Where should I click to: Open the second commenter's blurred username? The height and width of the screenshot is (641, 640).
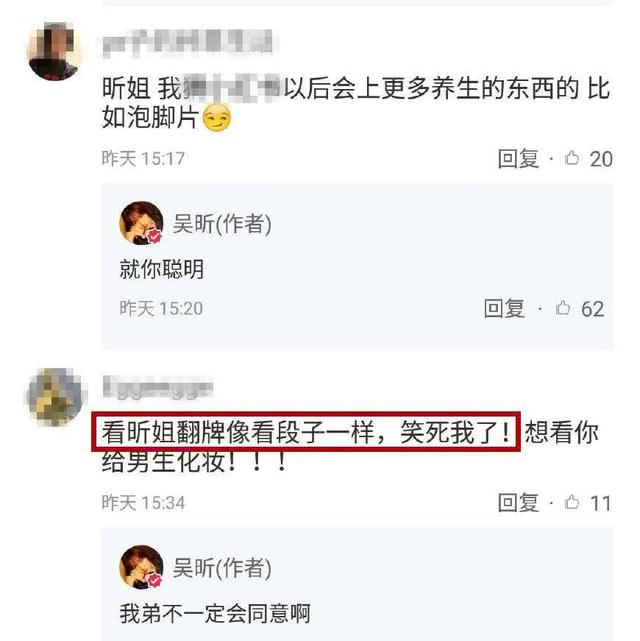(x=158, y=387)
